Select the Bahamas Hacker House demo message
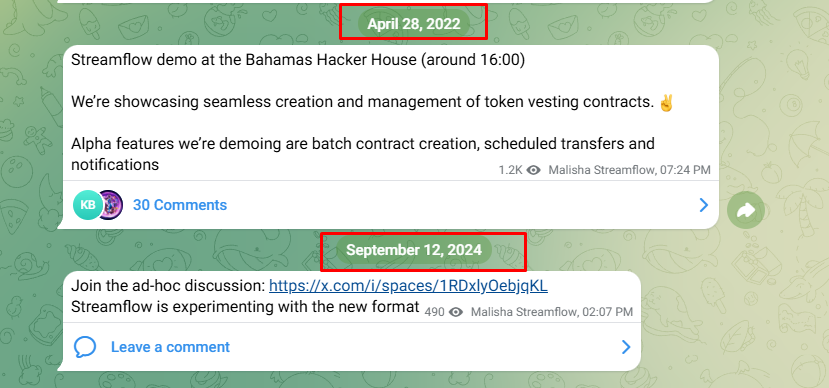Screen dimensions: 829x388 (391, 112)
